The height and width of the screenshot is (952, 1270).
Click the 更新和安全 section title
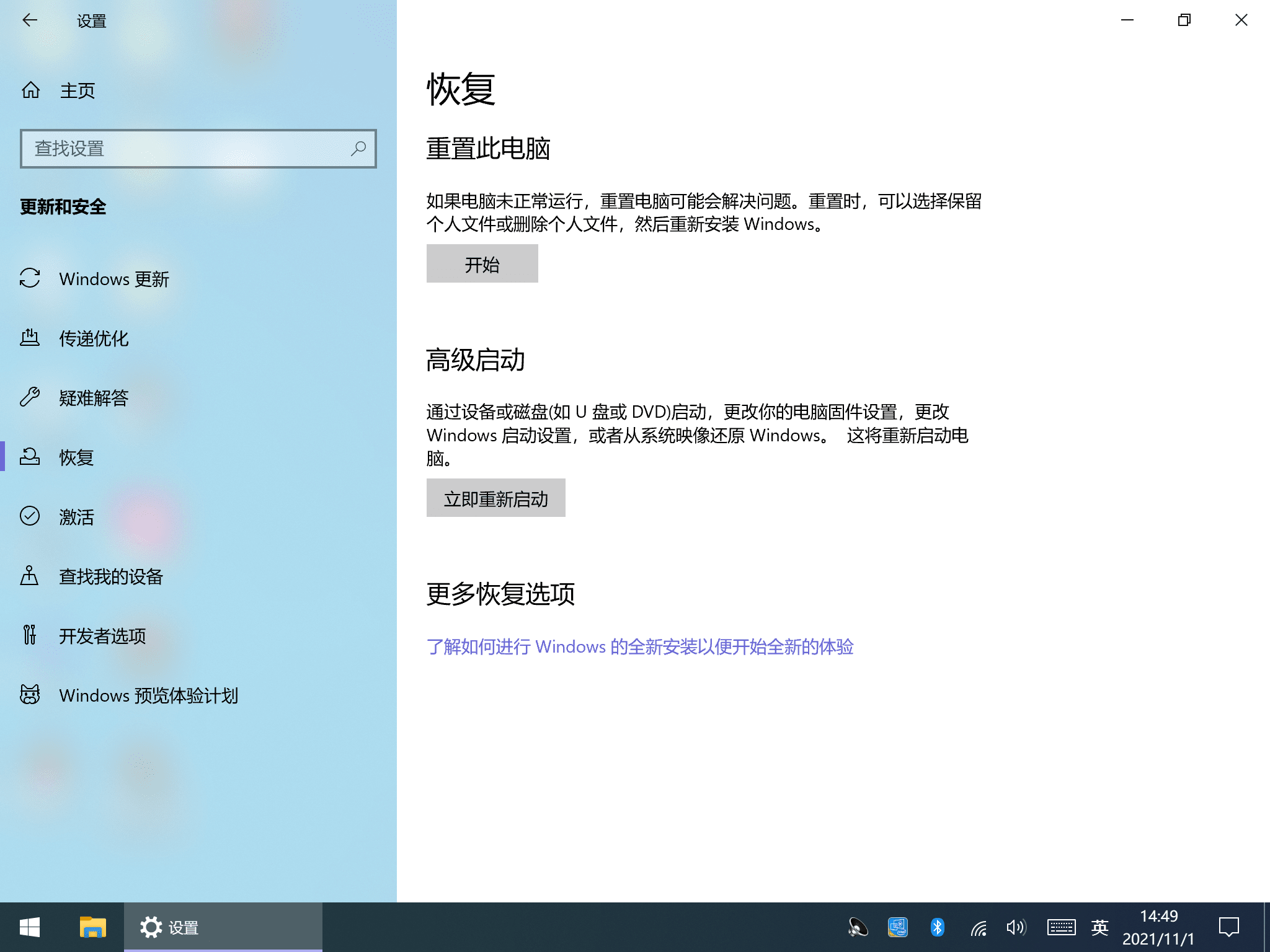(x=63, y=206)
